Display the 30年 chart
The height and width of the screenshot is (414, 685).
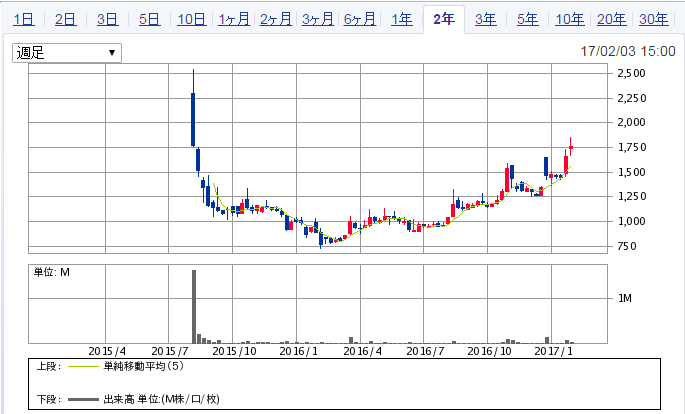653,19
